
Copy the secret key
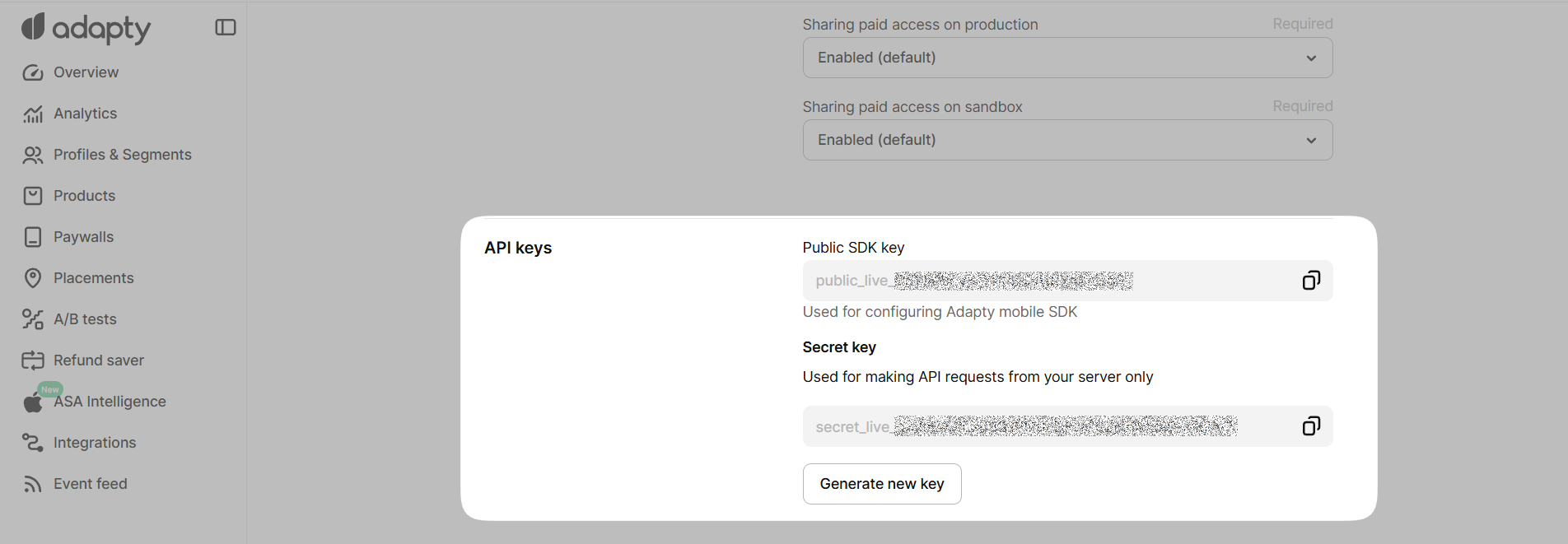(x=1311, y=426)
